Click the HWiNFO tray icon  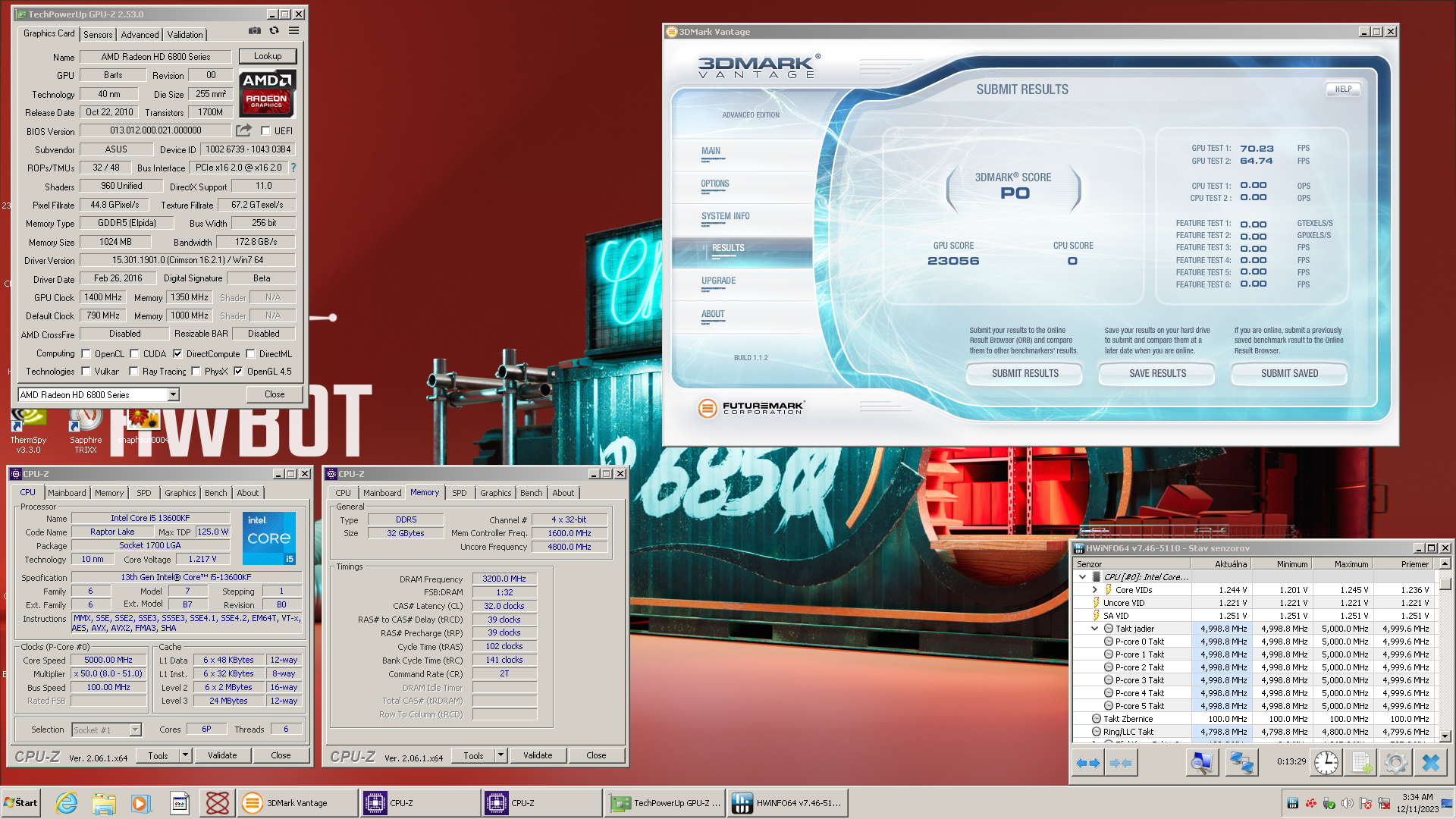point(1293,803)
